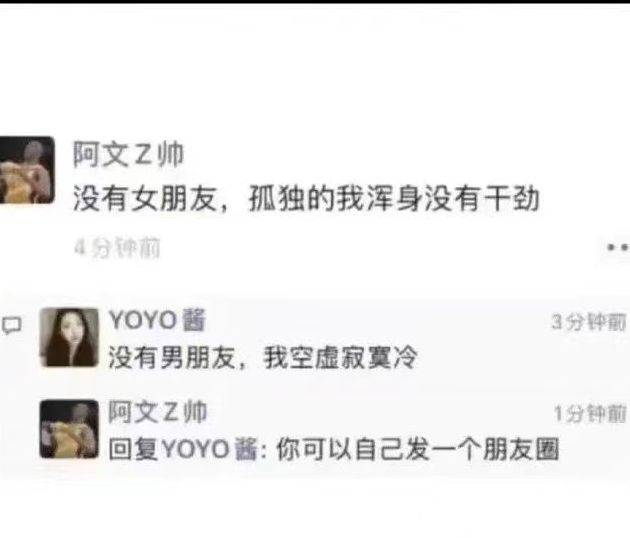The image size is (630, 538).
Task: Click the 4分钟前 timestamp under the post
Action: click(117, 247)
